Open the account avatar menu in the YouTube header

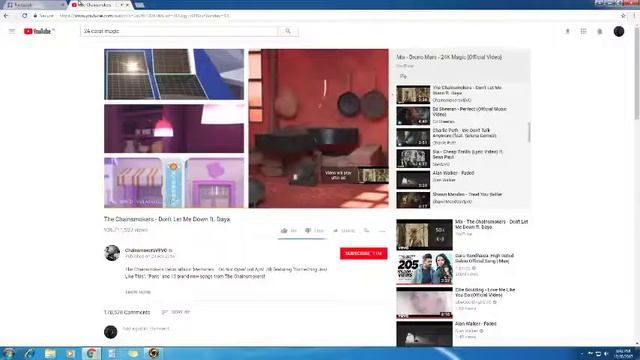619,31
